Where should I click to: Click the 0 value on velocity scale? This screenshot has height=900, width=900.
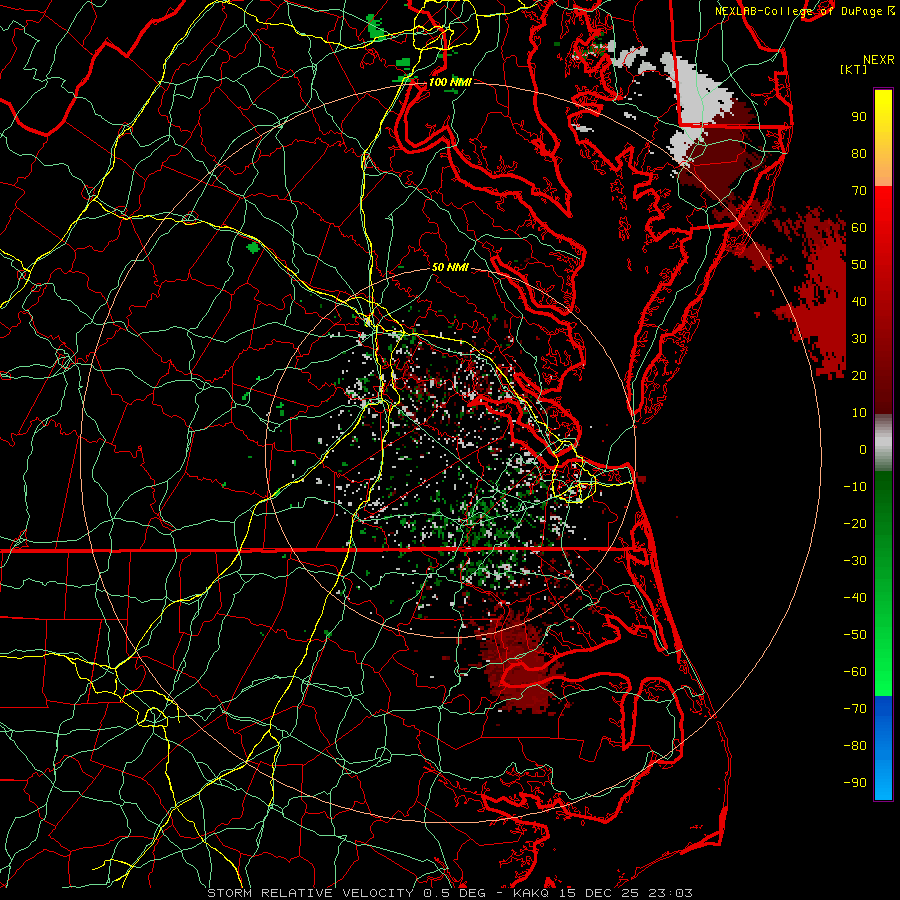tap(863, 449)
